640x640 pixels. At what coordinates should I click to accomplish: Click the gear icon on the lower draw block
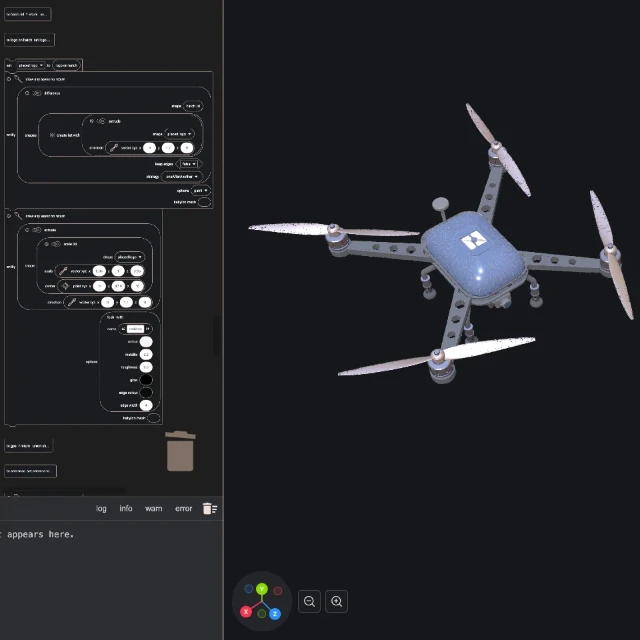click(x=9, y=216)
